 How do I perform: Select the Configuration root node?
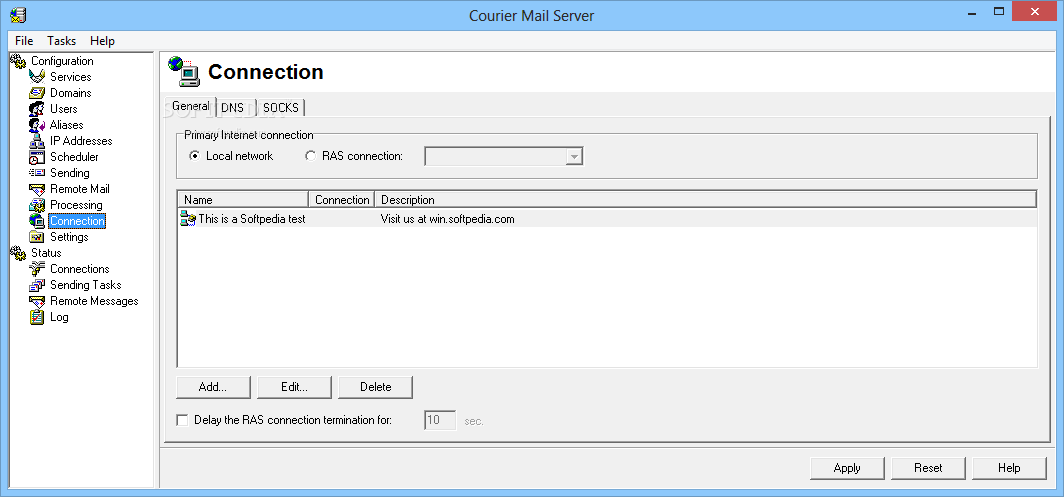pos(62,60)
